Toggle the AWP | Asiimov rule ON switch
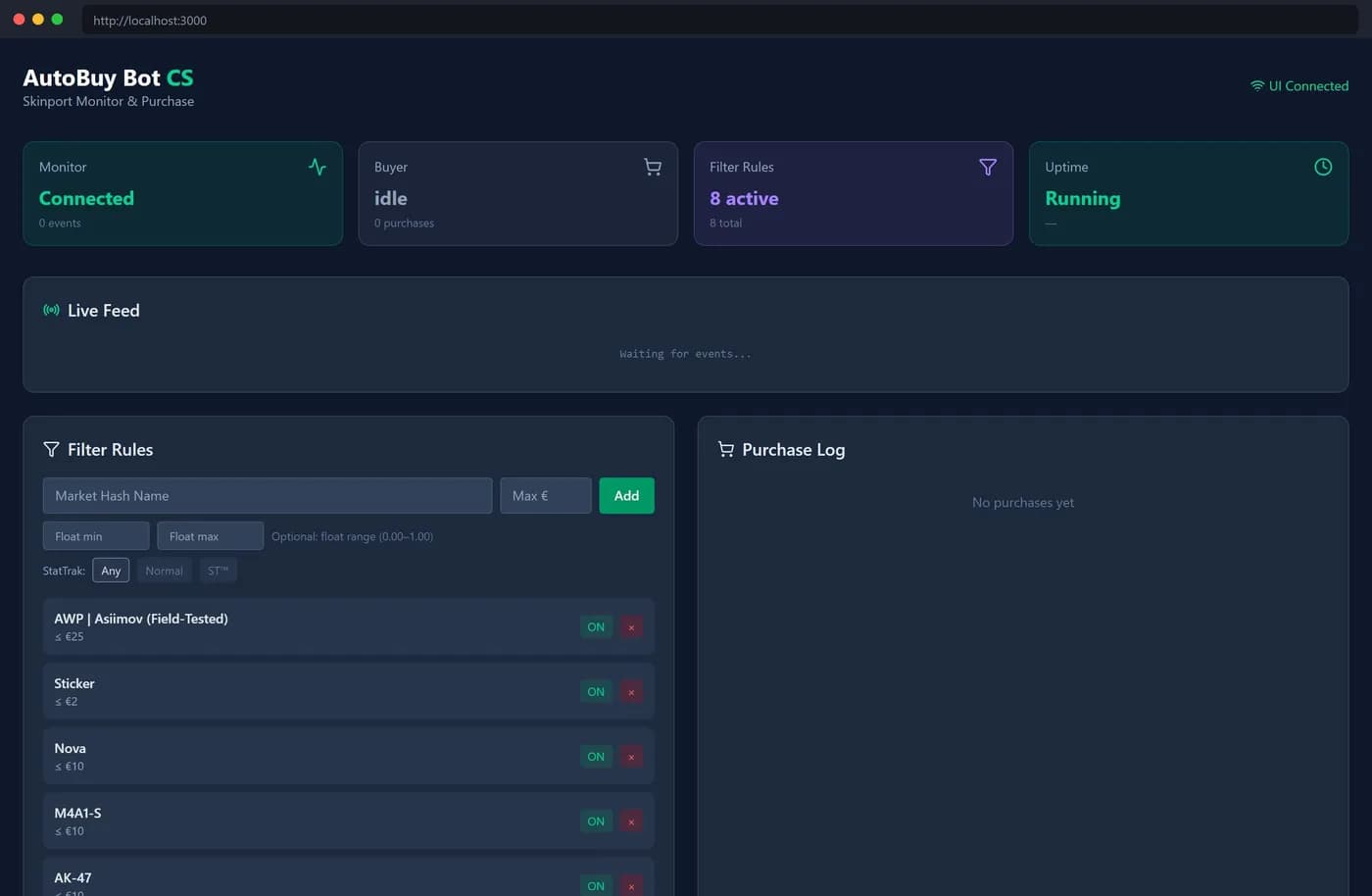 [596, 626]
